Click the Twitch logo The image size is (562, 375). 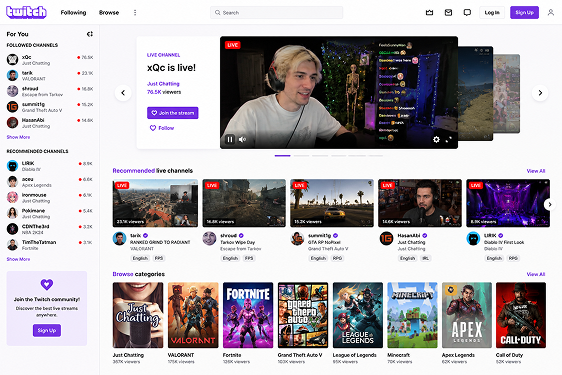click(27, 12)
